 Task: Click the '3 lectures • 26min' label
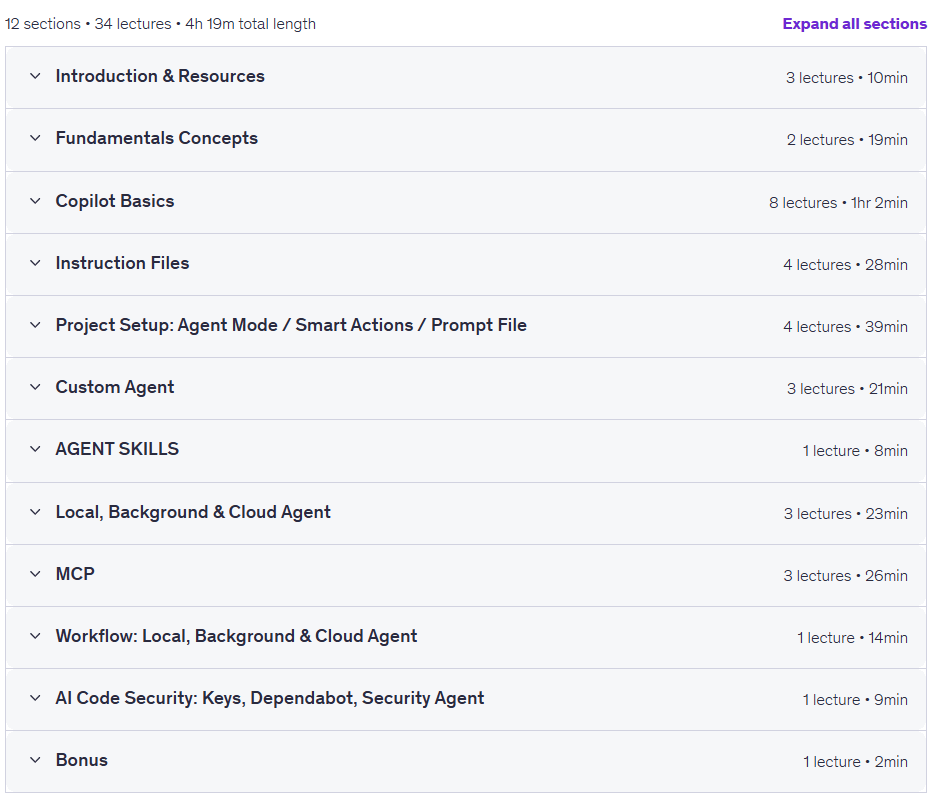(846, 575)
